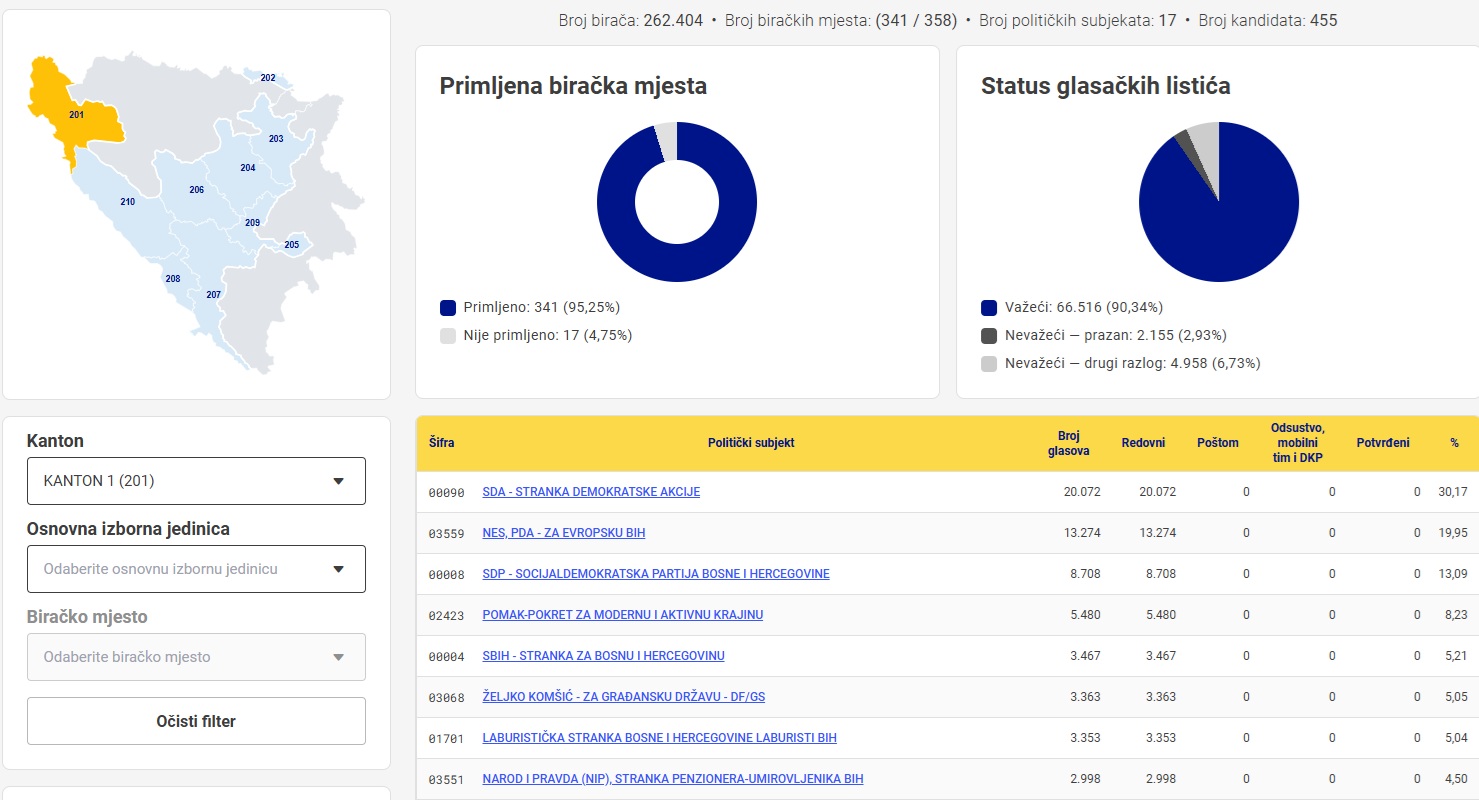Open Laburistička Stranka Bosne i Hercegovine link
The width and height of the screenshot is (1479, 800).
(659, 738)
